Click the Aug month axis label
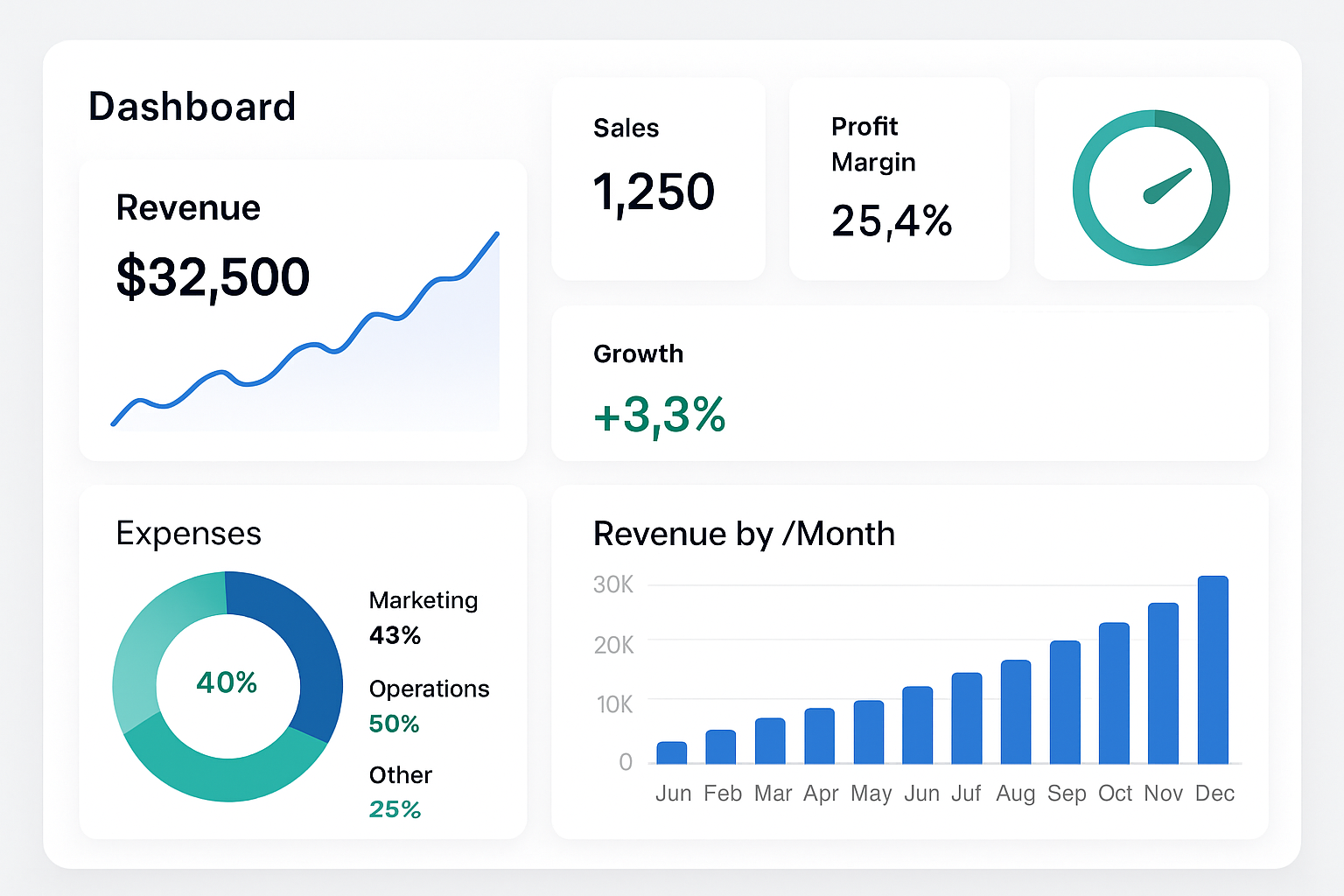The width and height of the screenshot is (1344, 896). (1015, 794)
